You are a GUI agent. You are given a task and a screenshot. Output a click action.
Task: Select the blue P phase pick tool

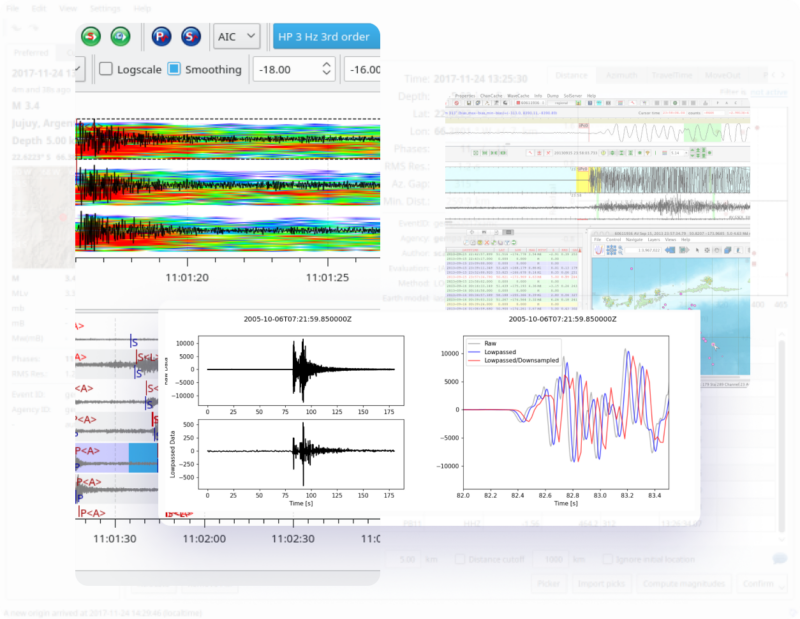161,35
